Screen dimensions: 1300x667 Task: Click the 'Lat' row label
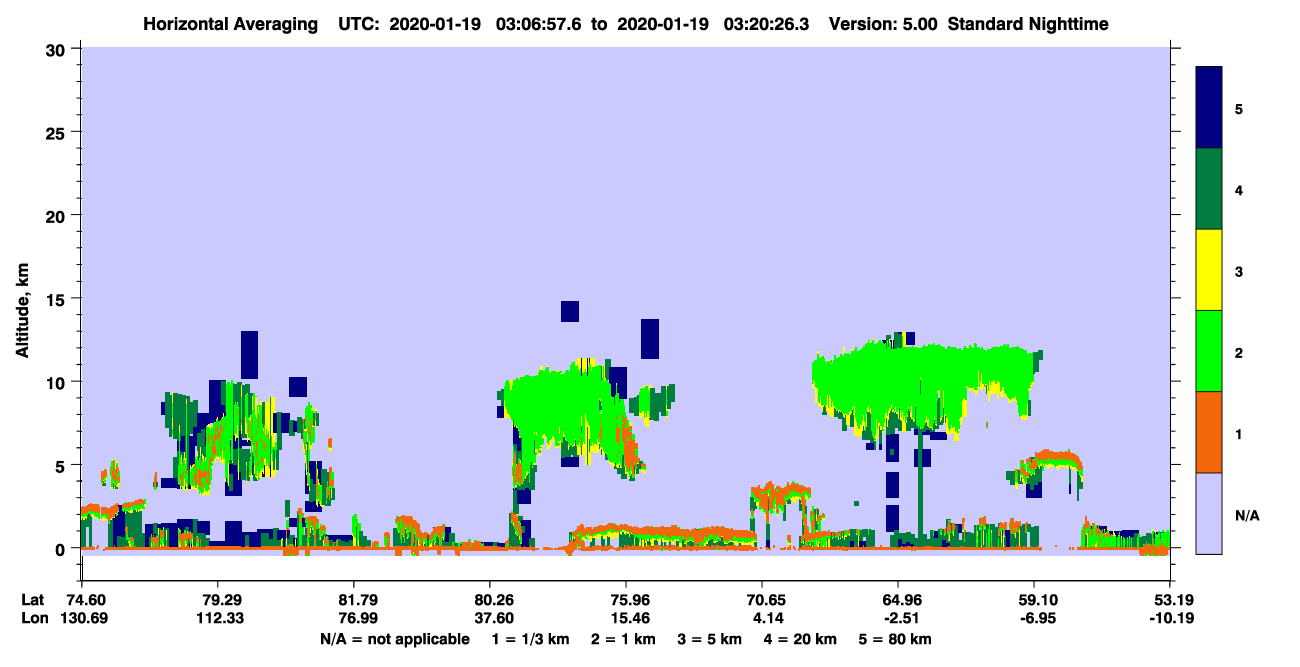pos(32,601)
